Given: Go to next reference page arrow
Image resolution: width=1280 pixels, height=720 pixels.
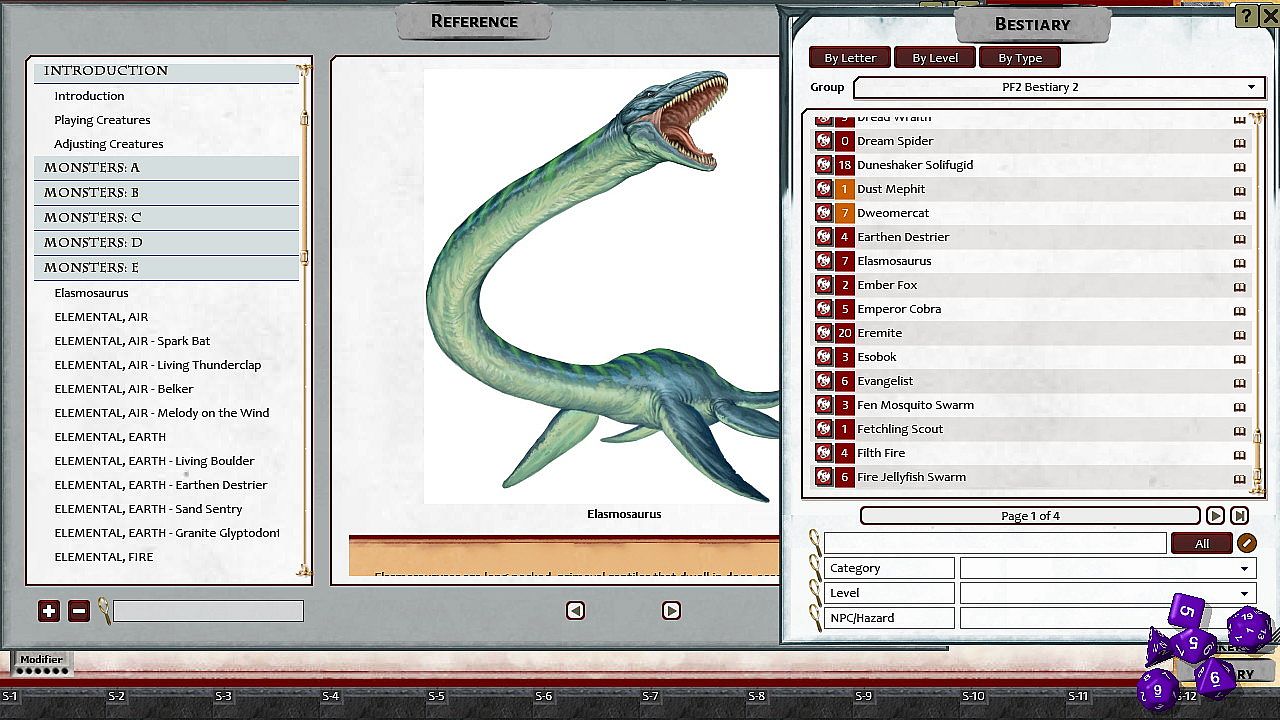Looking at the screenshot, I should pyautogui.click(x=671, y=611).
